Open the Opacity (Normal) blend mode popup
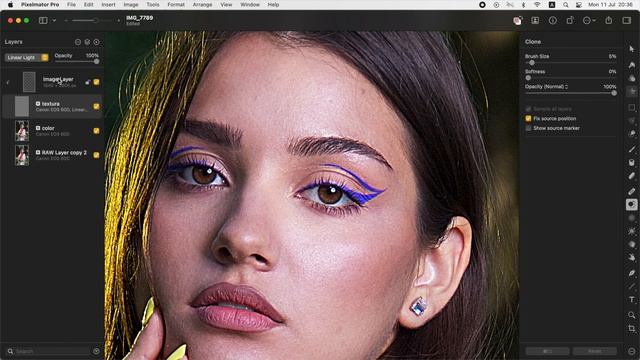The width and height of the screenshot is (640, 360). [547, 87]
